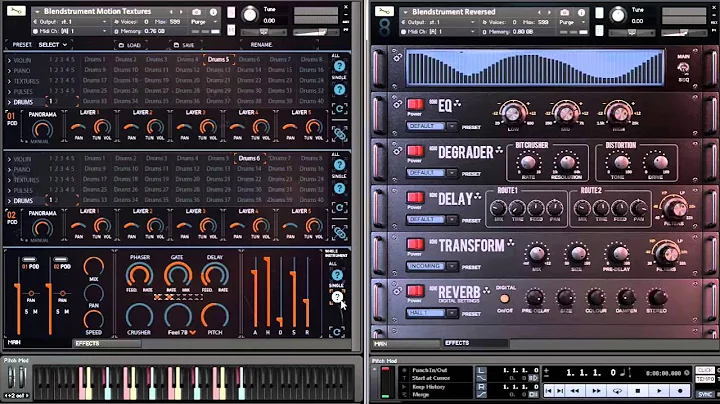Click the MAIN/SEQ switch icon beside the sequencer display
This screenshot has height=404, width=720.
click(x=683, y=68)
